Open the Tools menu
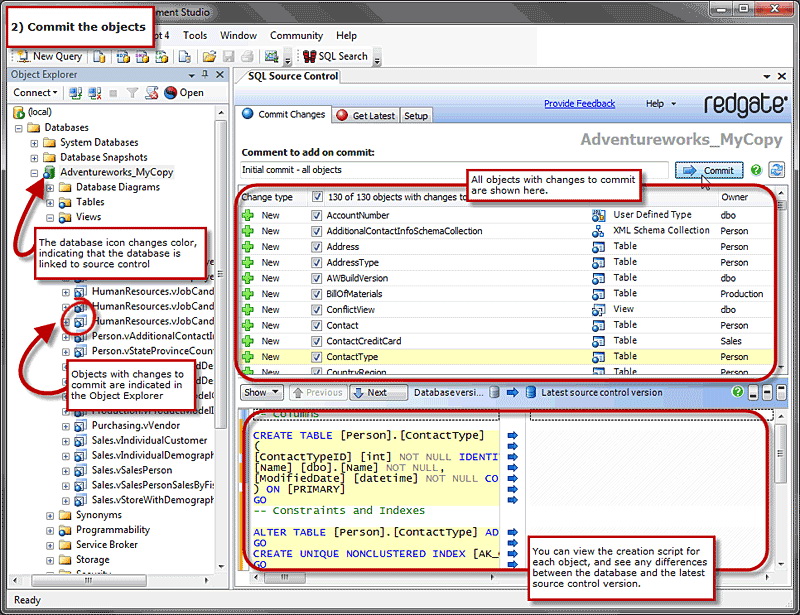 195,36
